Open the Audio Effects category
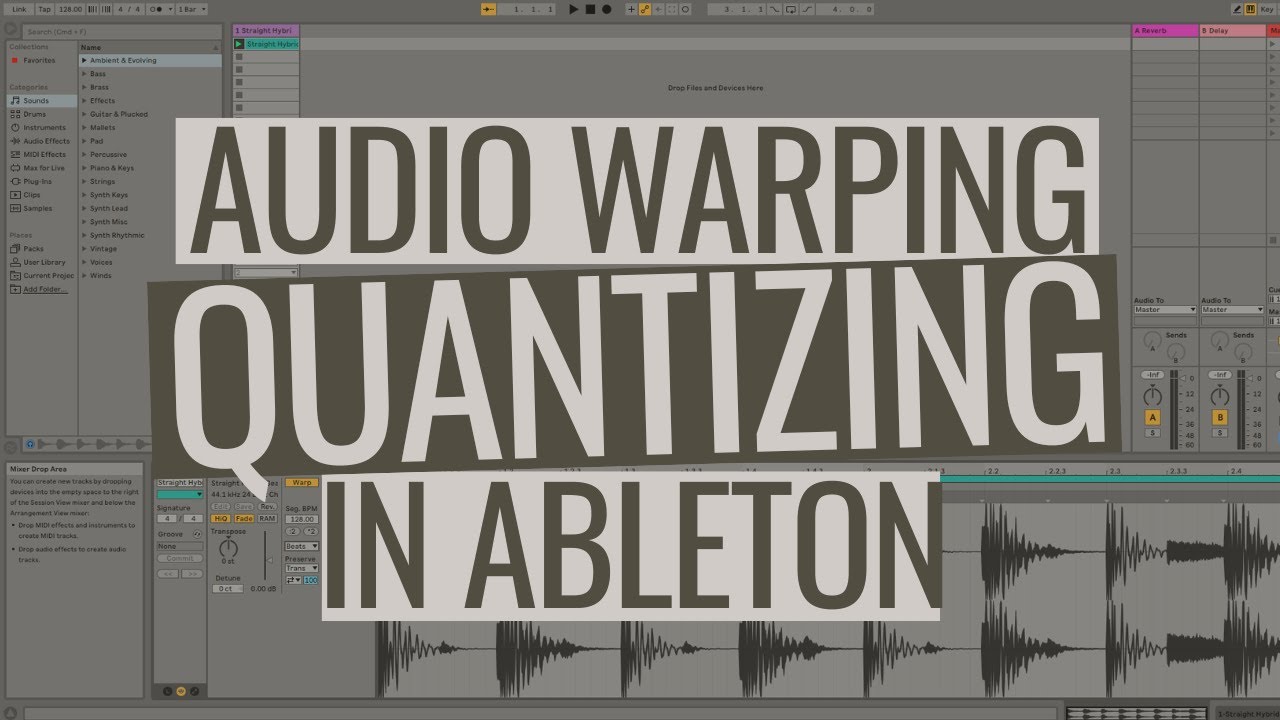 [x=46, y=141]
